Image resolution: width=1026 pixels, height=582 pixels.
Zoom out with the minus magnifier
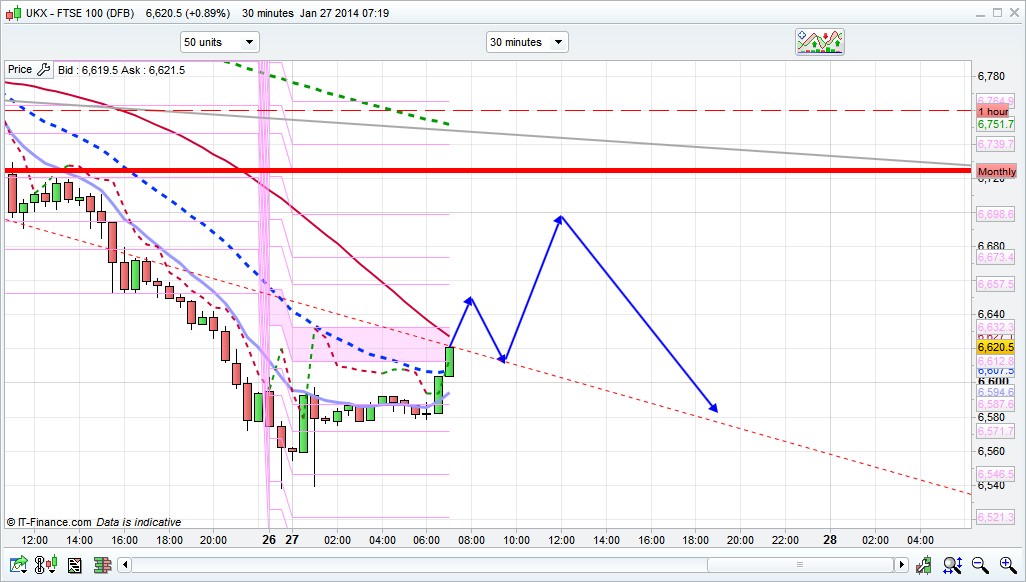pyautogui.click(x=980, y=565)
